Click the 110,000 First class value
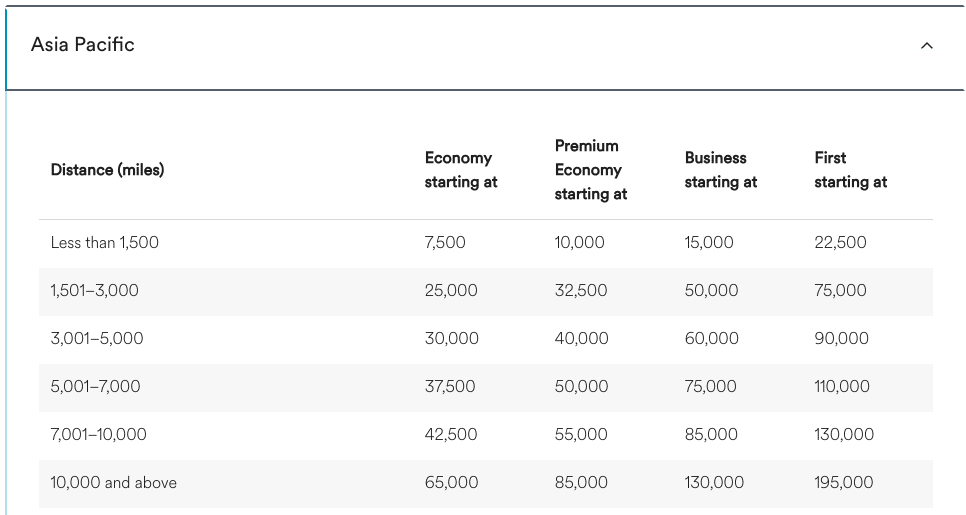The width and height of the screenshot is (966, 515). click(x=844, y=387)
